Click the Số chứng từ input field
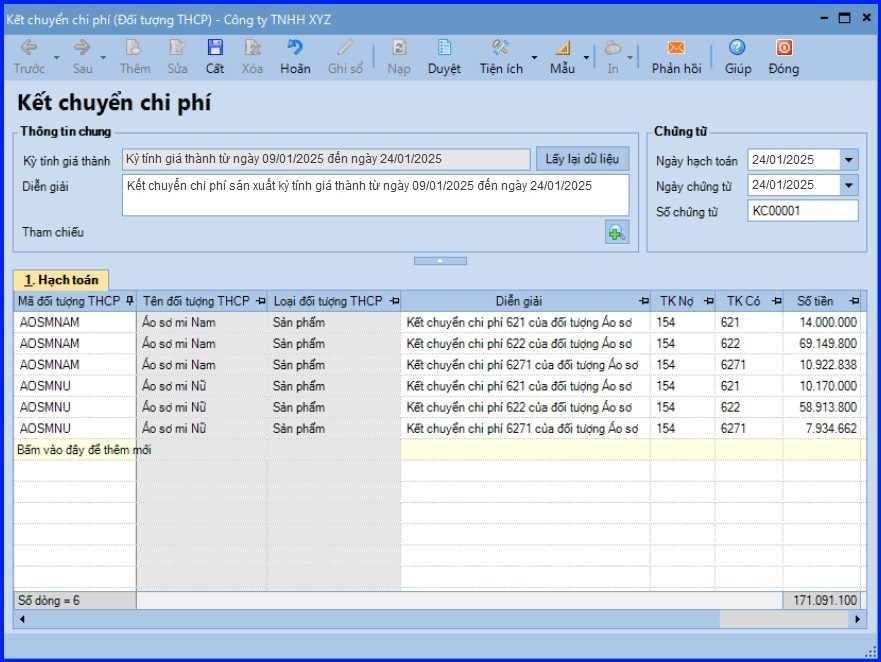The width and height of the screenshot is (881, 662). pos(802,211)
